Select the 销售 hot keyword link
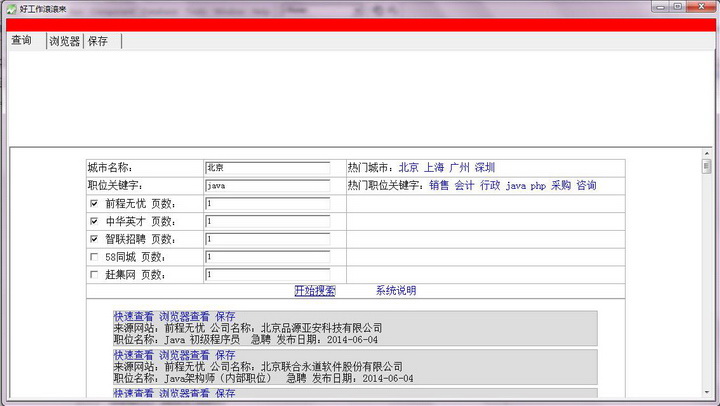This screenshot has width=720, height=406. pos(440,186)
